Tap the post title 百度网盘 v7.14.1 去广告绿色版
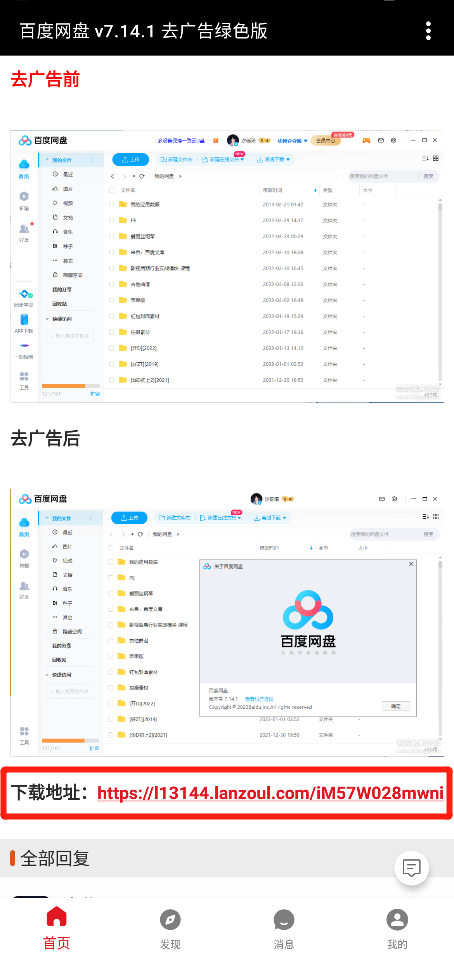The height and width of the screenshot is (960, 454). [x=144, y=31]
